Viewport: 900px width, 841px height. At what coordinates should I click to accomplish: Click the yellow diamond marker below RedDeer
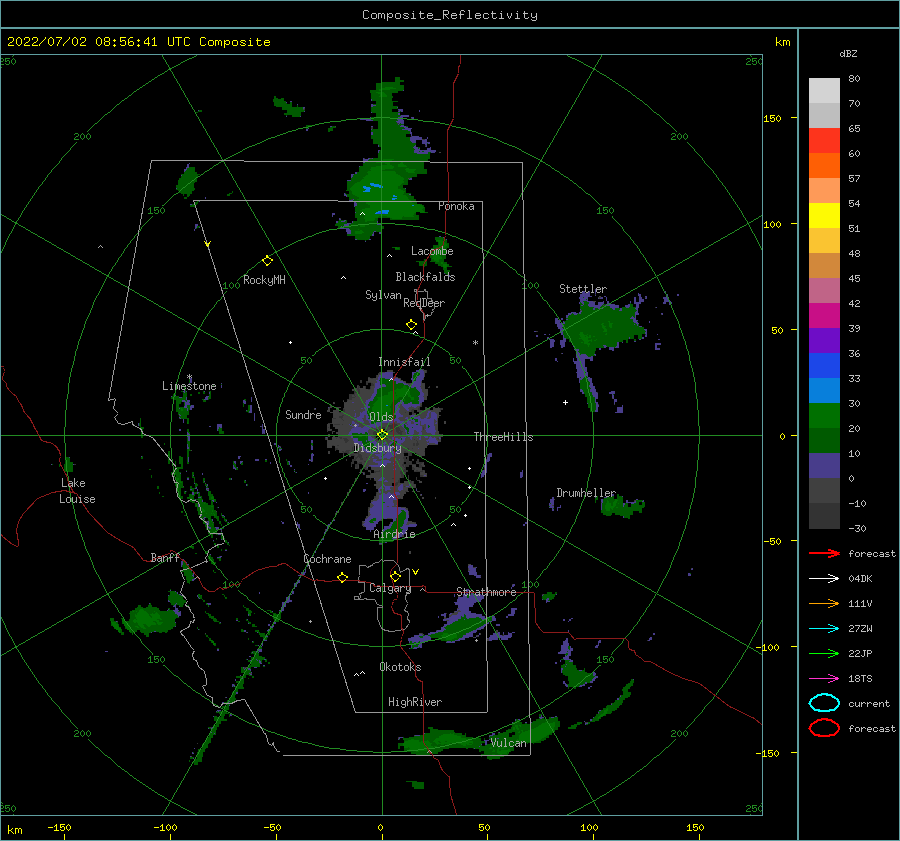(x=411, y=325)
